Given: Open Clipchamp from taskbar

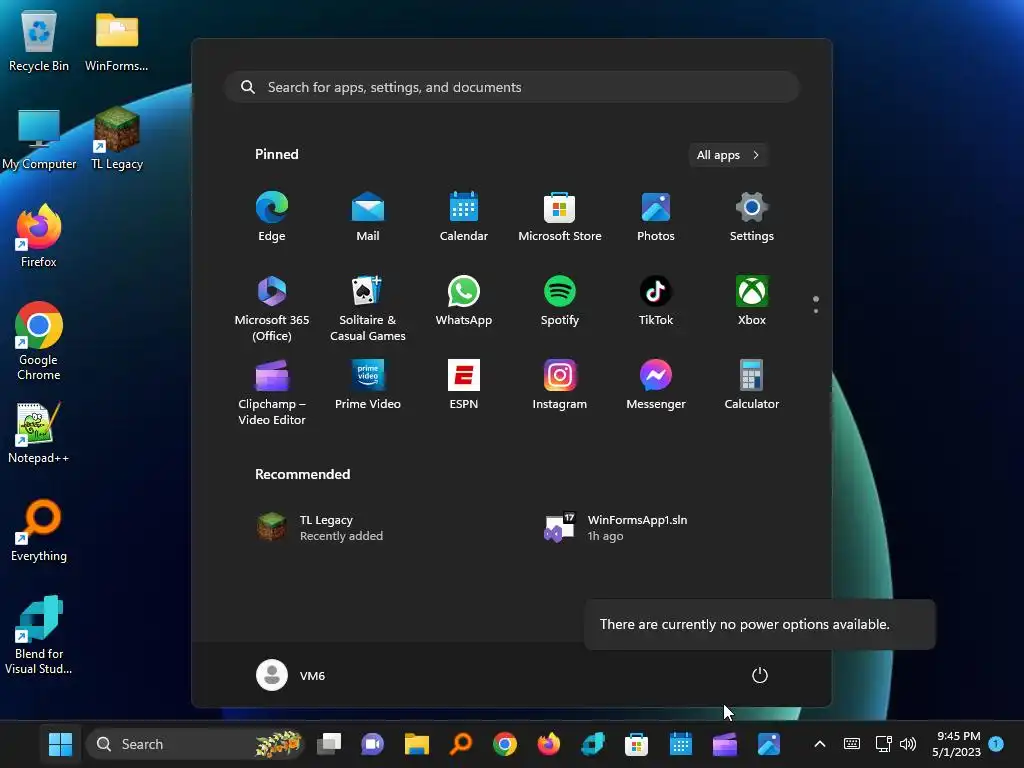Looking at the screenshot, I should [724, 744].
